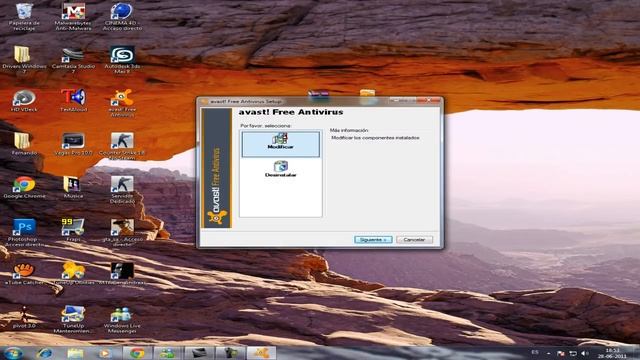Open TuneUp Mantenimiento desktop shortcut
Screen dimensions: 640x360
point(73,320)
